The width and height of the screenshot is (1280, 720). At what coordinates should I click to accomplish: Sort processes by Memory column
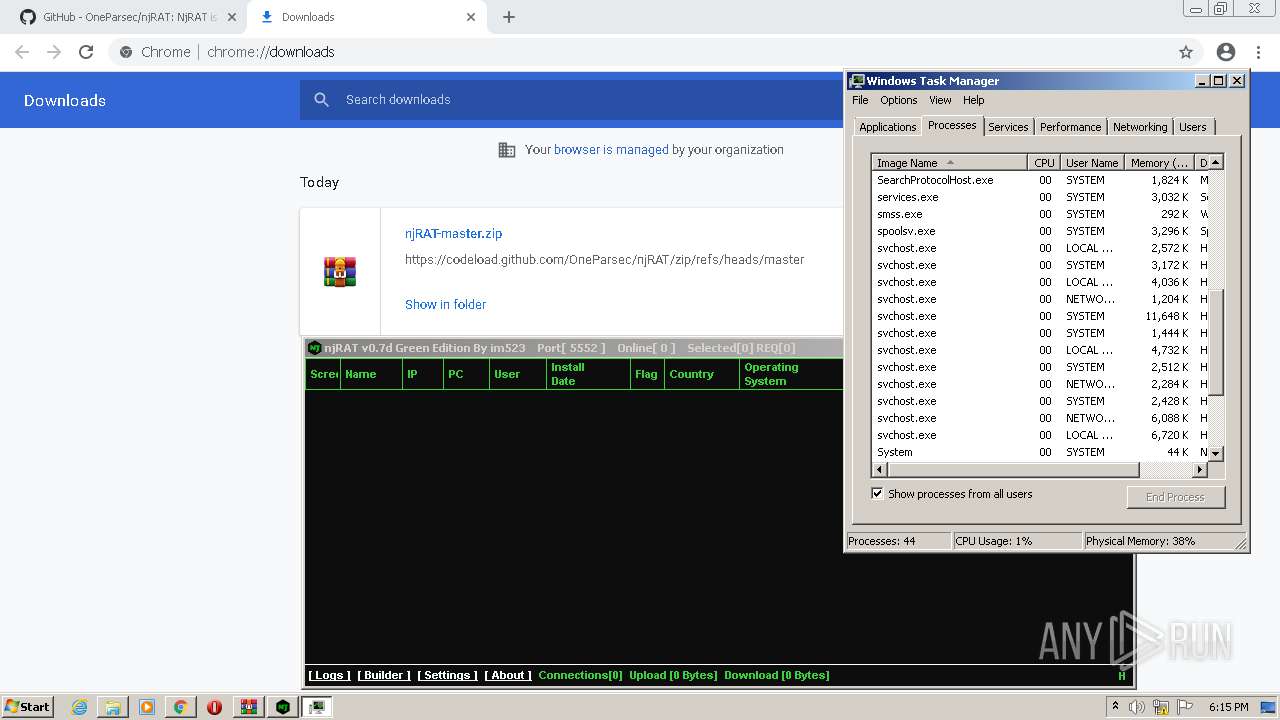tap(1159, 163)
